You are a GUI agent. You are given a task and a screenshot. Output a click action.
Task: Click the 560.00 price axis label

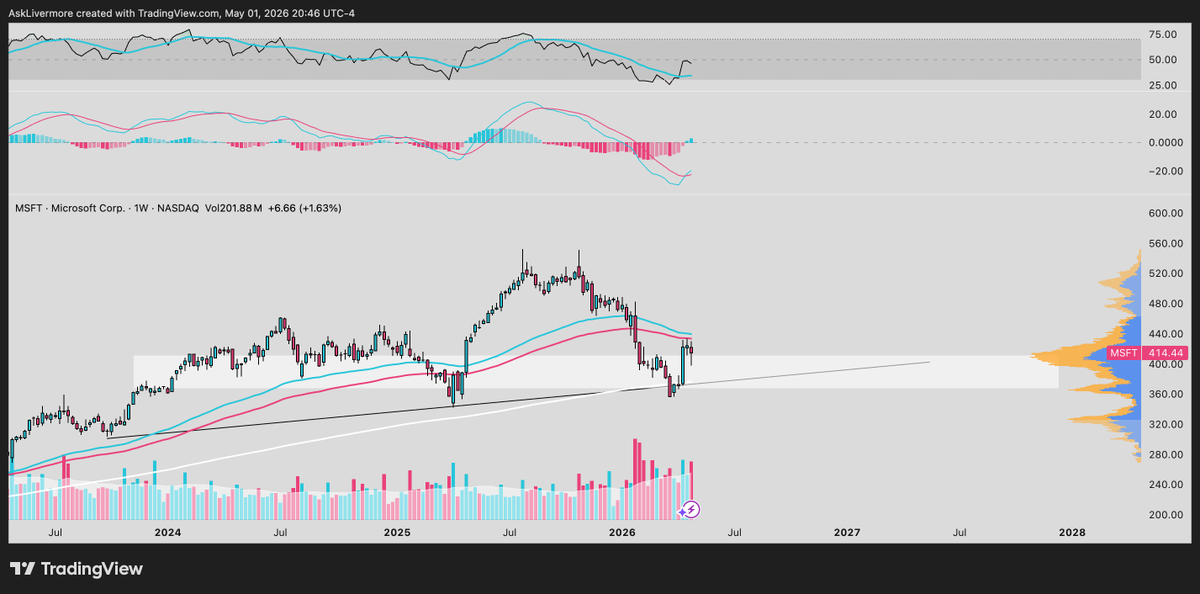1164,243
